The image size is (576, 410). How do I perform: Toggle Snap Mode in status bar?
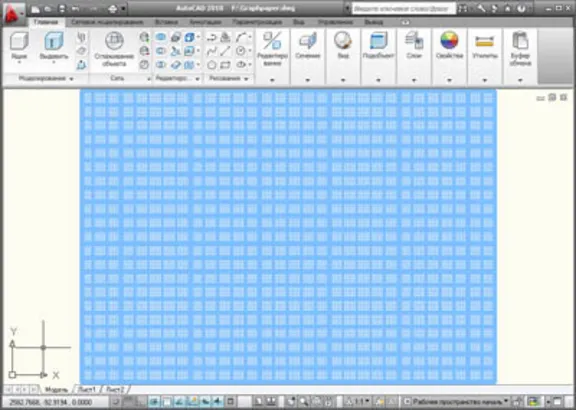(x=116, y=401)
